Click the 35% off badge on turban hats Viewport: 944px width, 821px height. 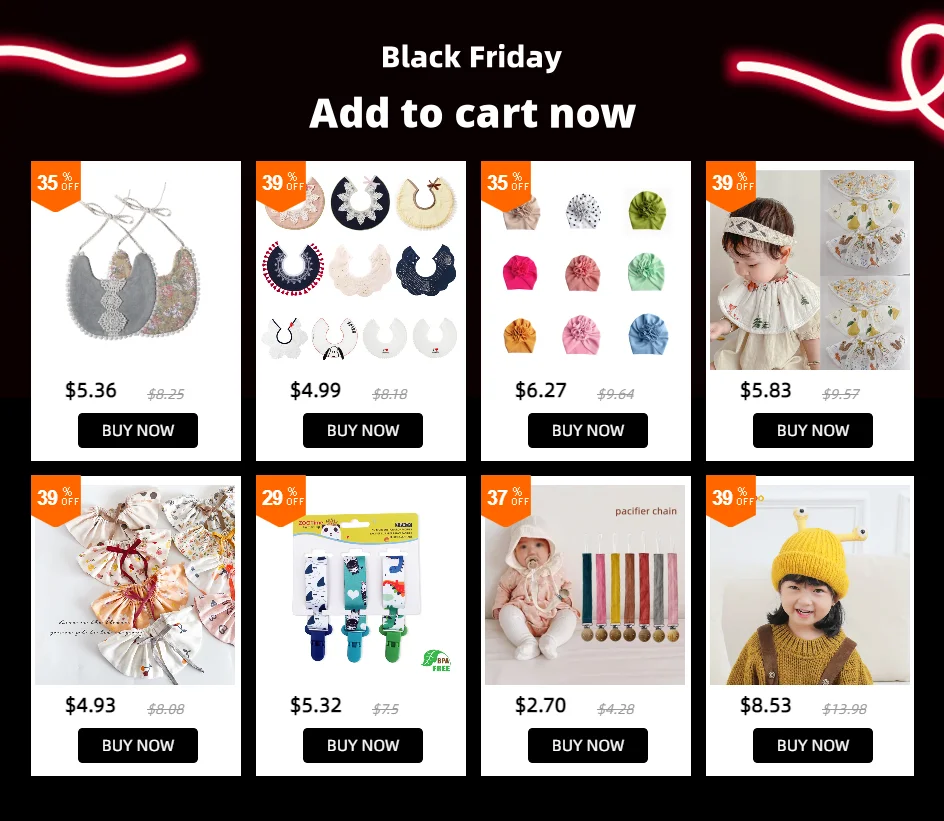[x=506, y=185]
